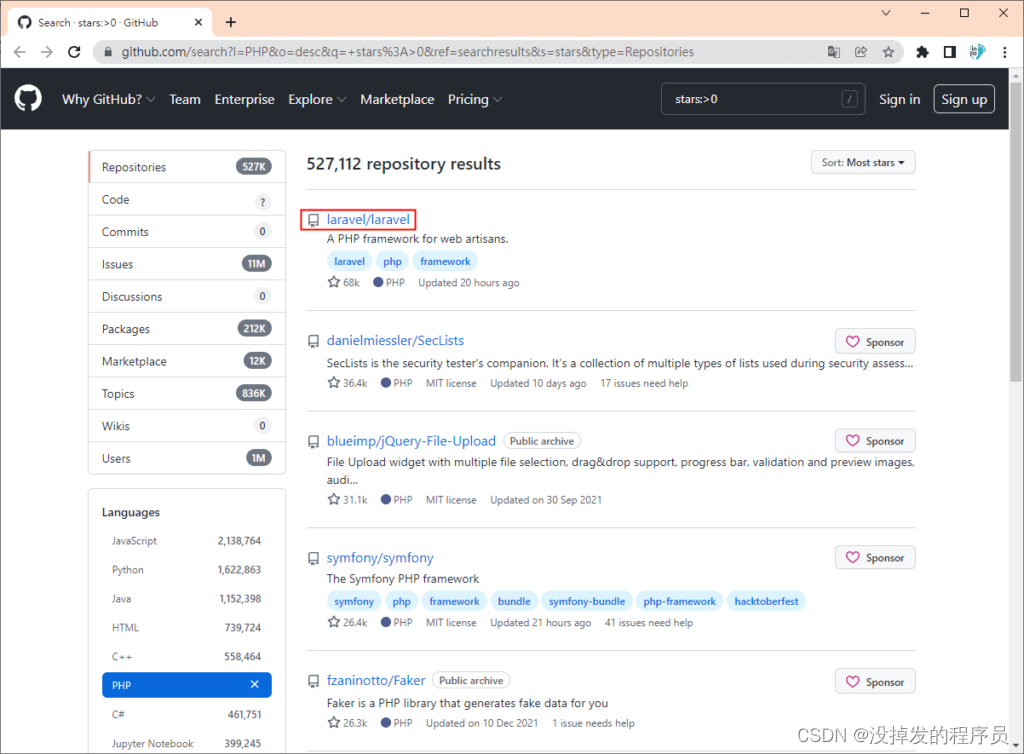
Task: Open the Sort: Most stars dropdown
Action: pyautogui.click(x=862, y=161)
